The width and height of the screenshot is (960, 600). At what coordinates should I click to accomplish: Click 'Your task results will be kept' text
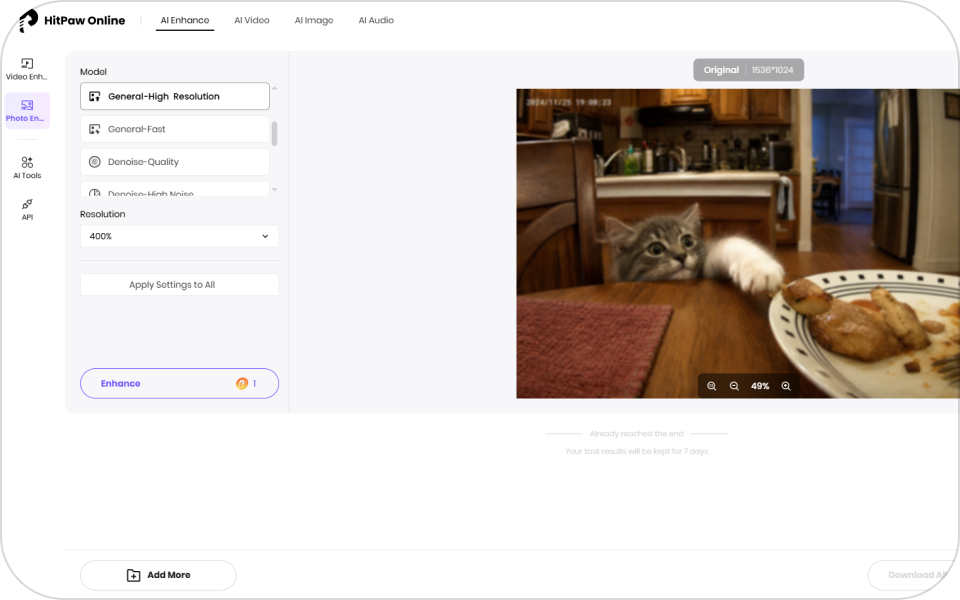pos(636,451)
